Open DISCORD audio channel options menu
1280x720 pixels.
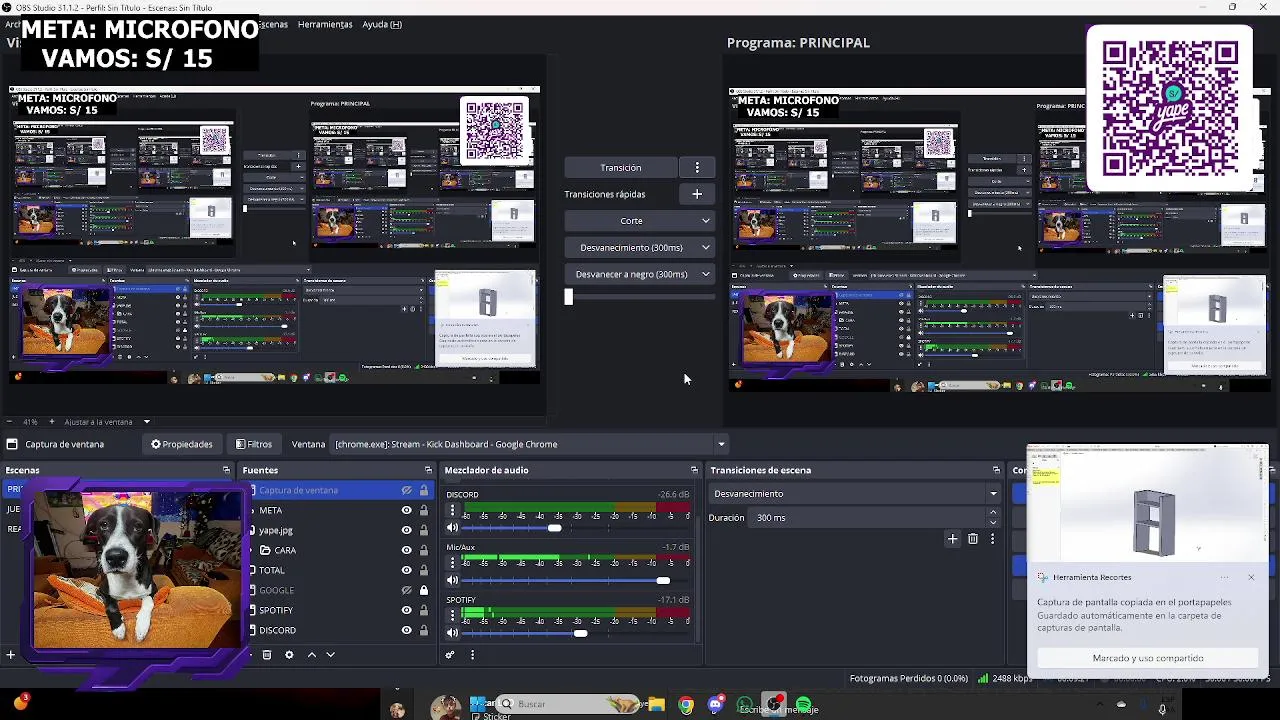[452, 510]
